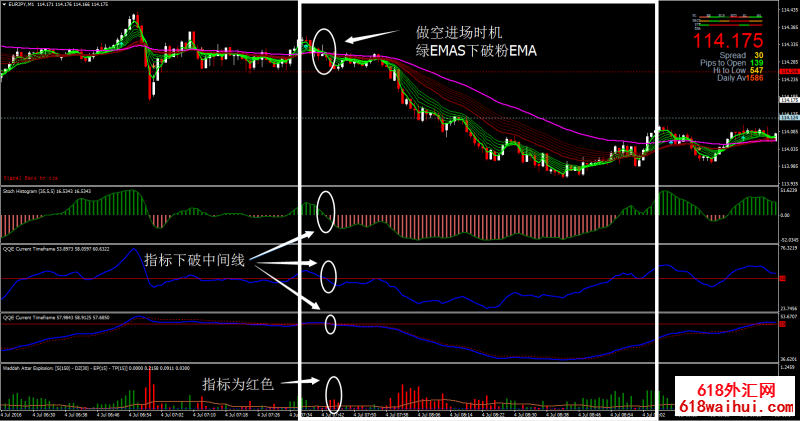Select the Daily Av 1586 readout
800x421 pixels.
click(x=740, y=78)
